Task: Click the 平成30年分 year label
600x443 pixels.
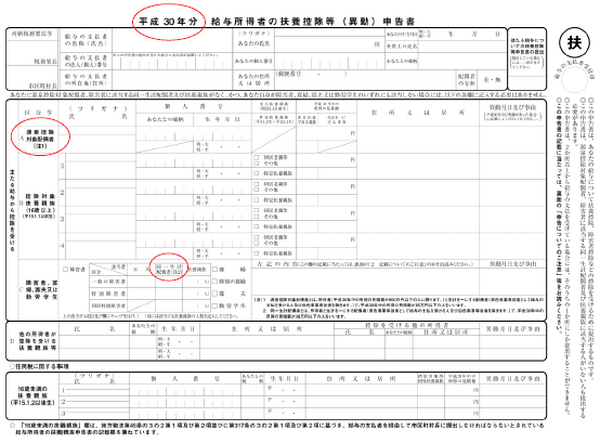Action: pos(168,21)
